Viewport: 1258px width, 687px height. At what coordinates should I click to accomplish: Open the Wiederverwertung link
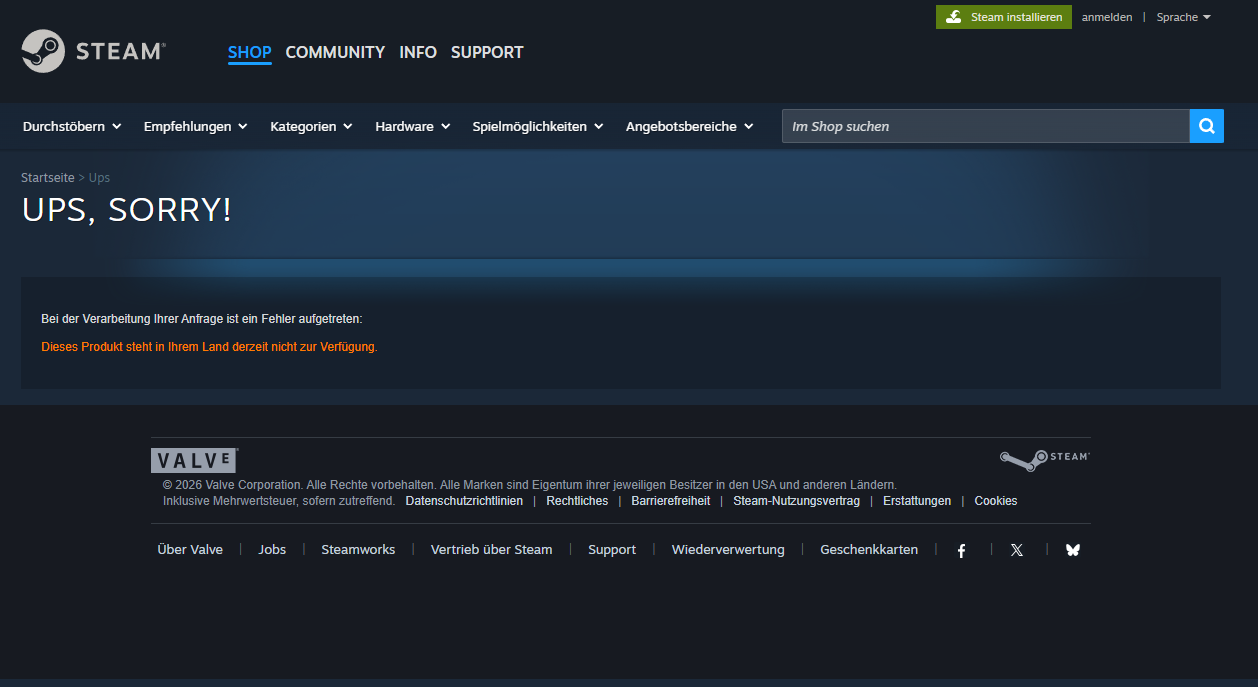pos(728,550)
